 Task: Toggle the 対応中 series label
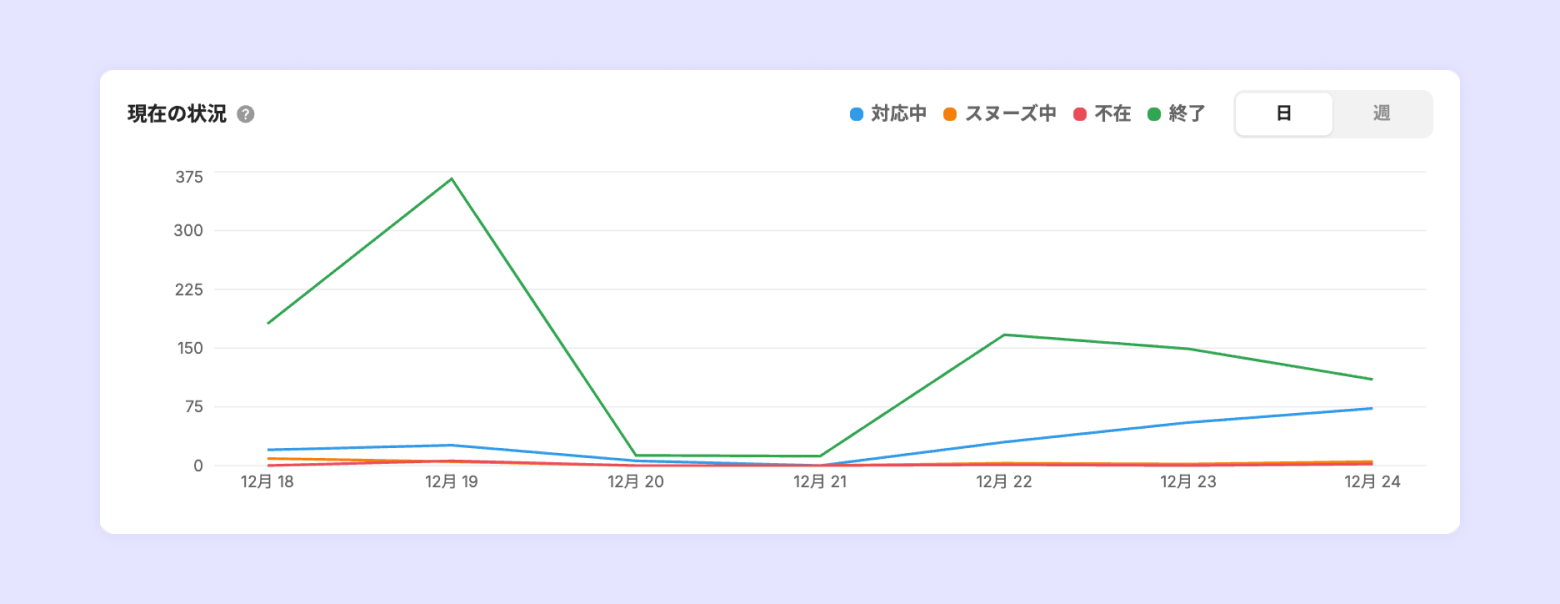click(898, 114)
